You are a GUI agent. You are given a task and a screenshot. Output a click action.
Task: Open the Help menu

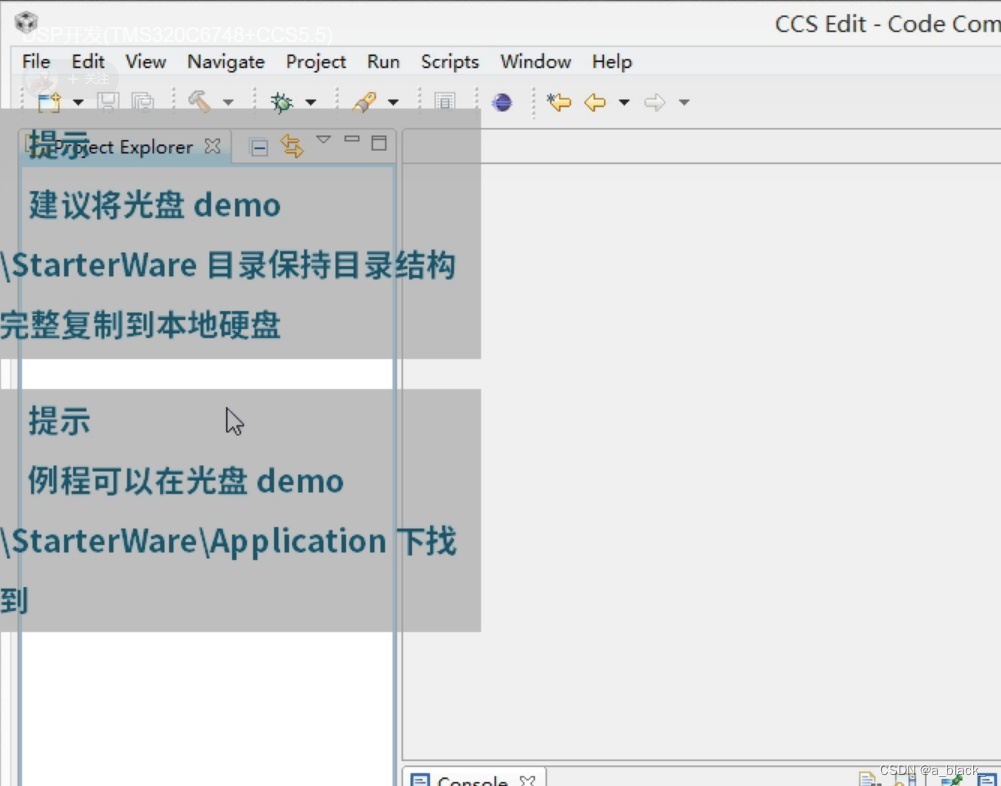(612, 61)
